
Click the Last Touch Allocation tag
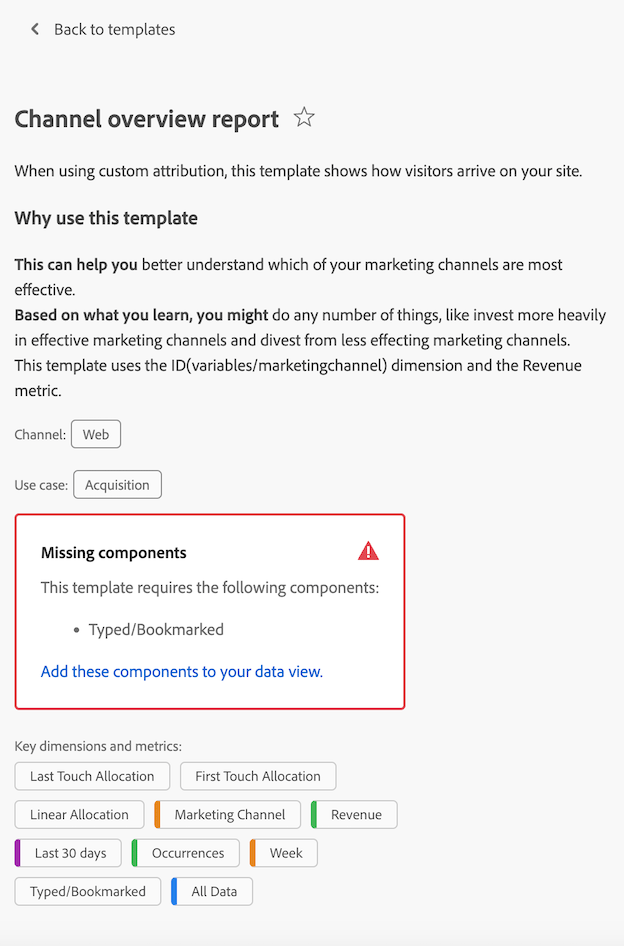(92, 776)
